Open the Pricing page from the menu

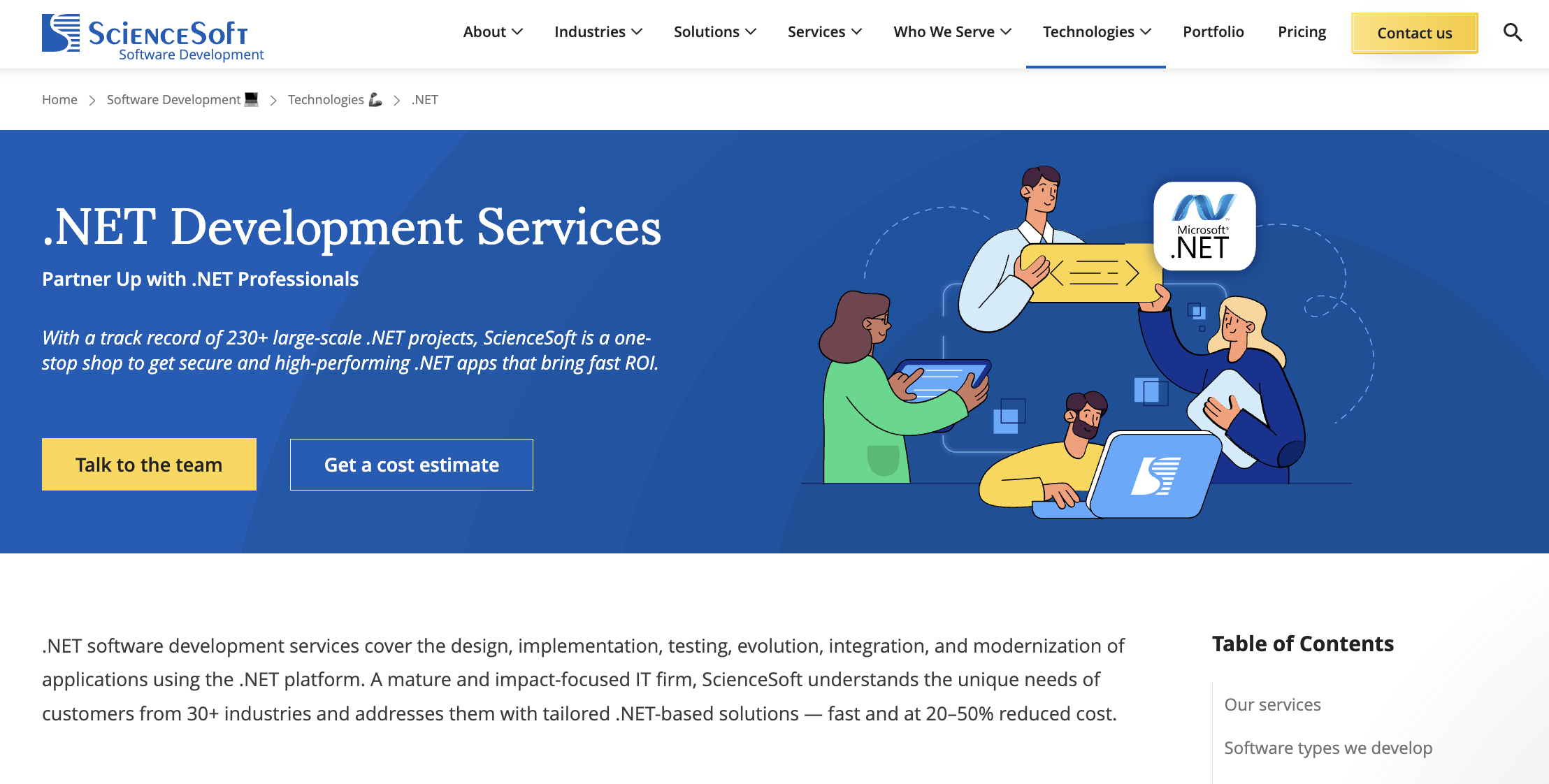1301,31
